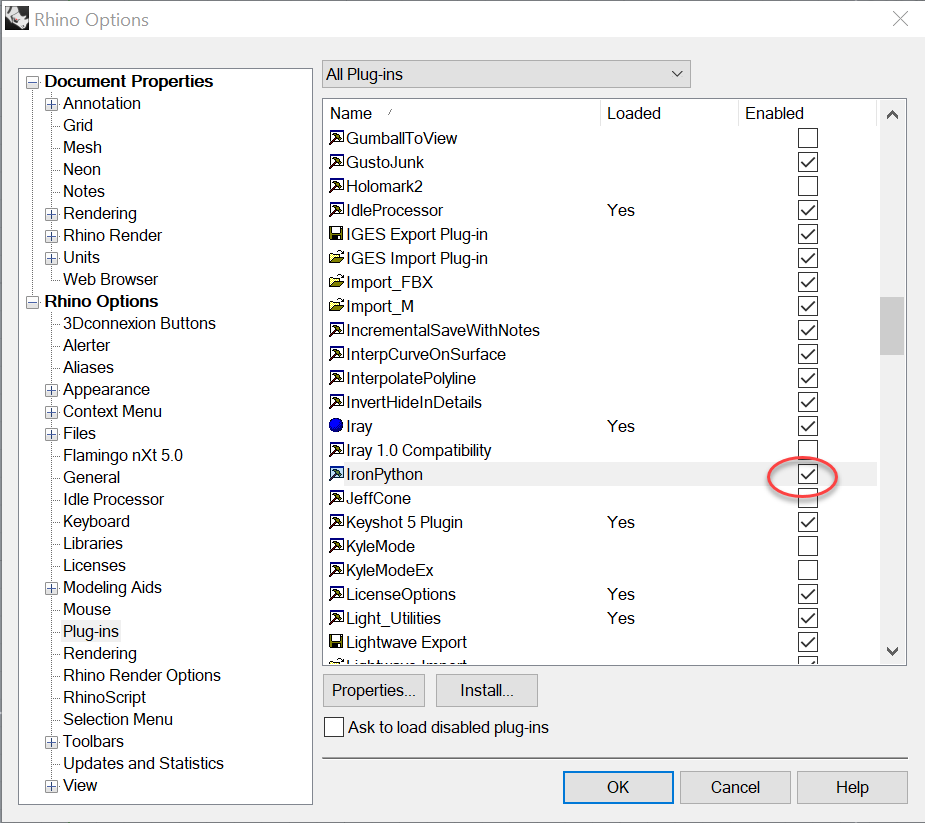
Task: Click the blue Iray plug-in icon
Action: point(336,425)
